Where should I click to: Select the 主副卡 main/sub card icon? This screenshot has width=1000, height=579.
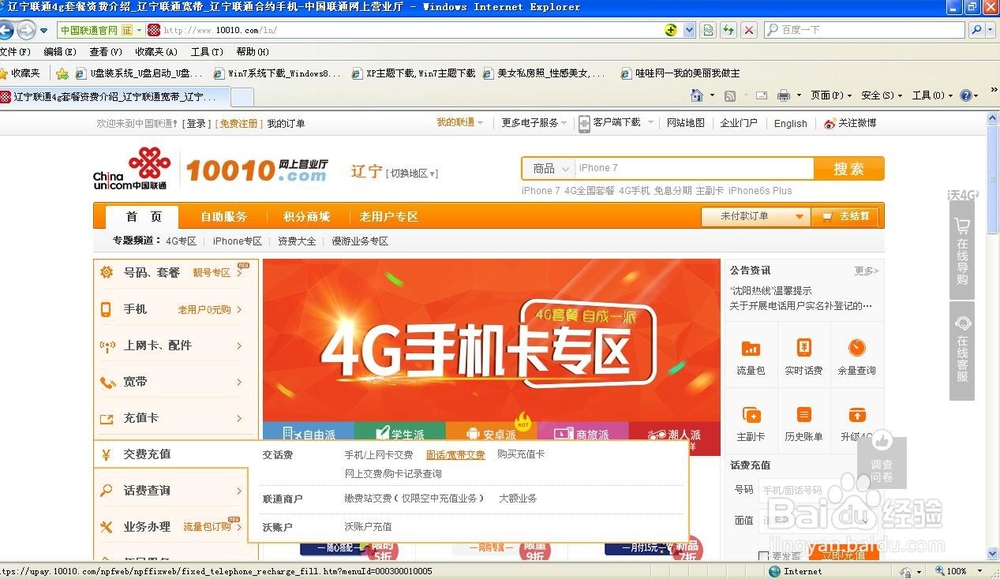point(750,420)
